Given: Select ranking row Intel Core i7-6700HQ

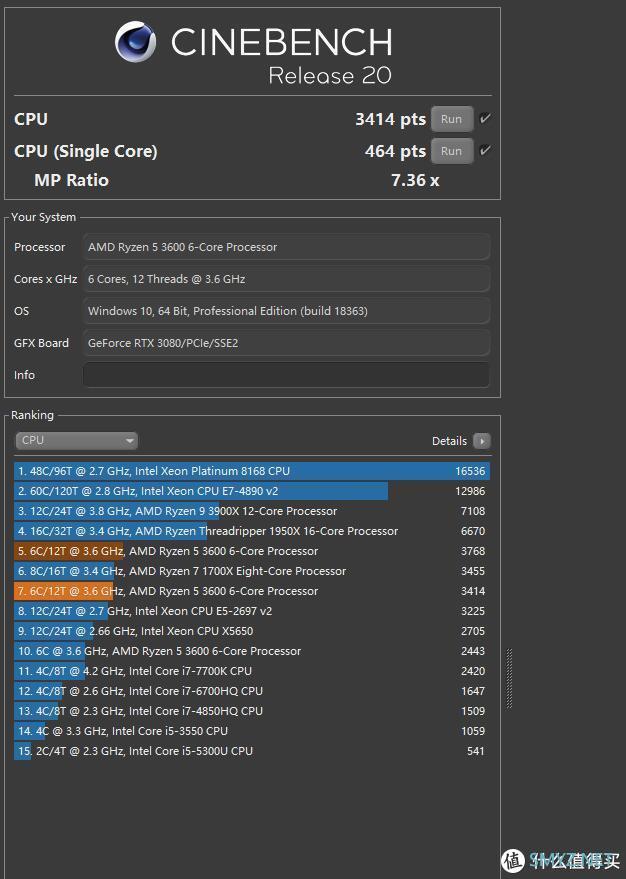Looking at the screenshot, I should 252,691.
